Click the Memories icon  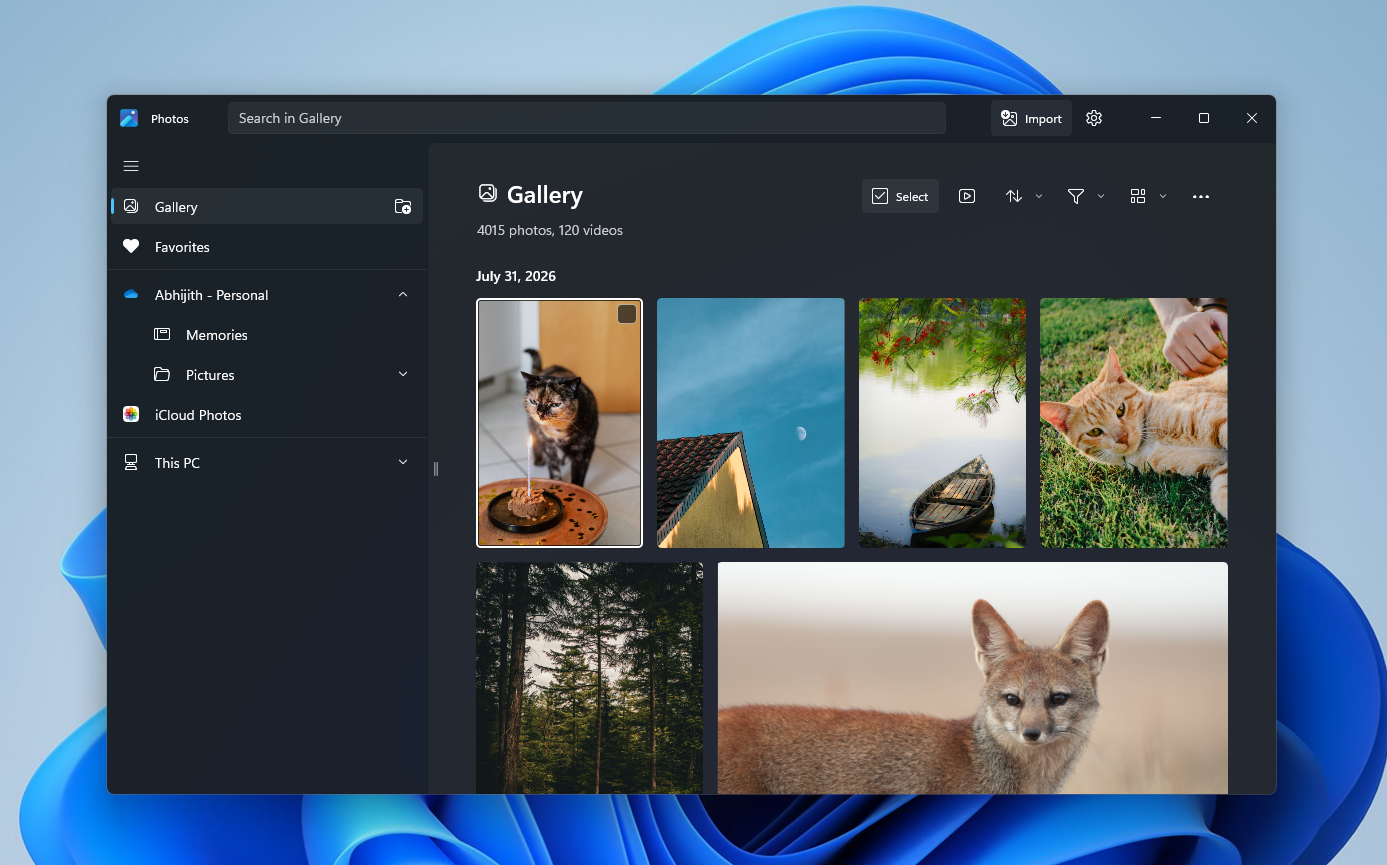[x=162, y=335]
